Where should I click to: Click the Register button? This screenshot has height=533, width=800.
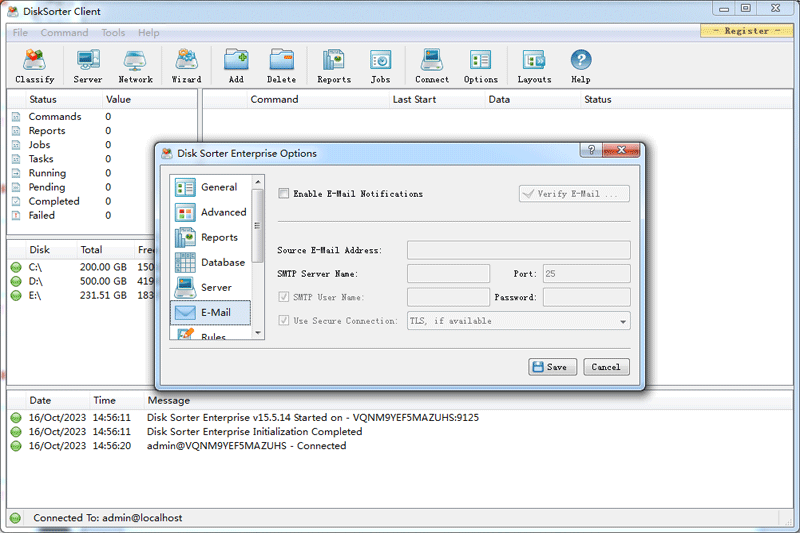pyautogui.click(x=746, y=31)
